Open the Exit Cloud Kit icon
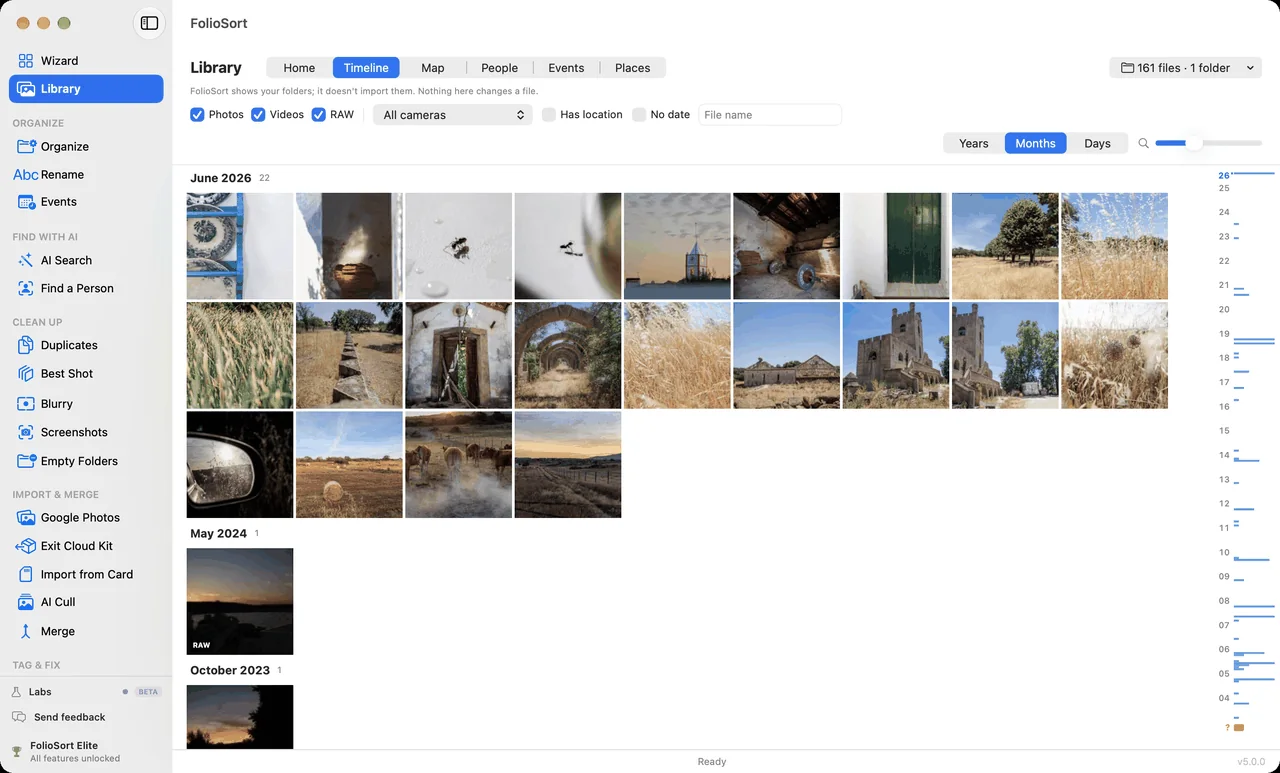The width and height of the screenshot is (1280, 773). (26, 546)
